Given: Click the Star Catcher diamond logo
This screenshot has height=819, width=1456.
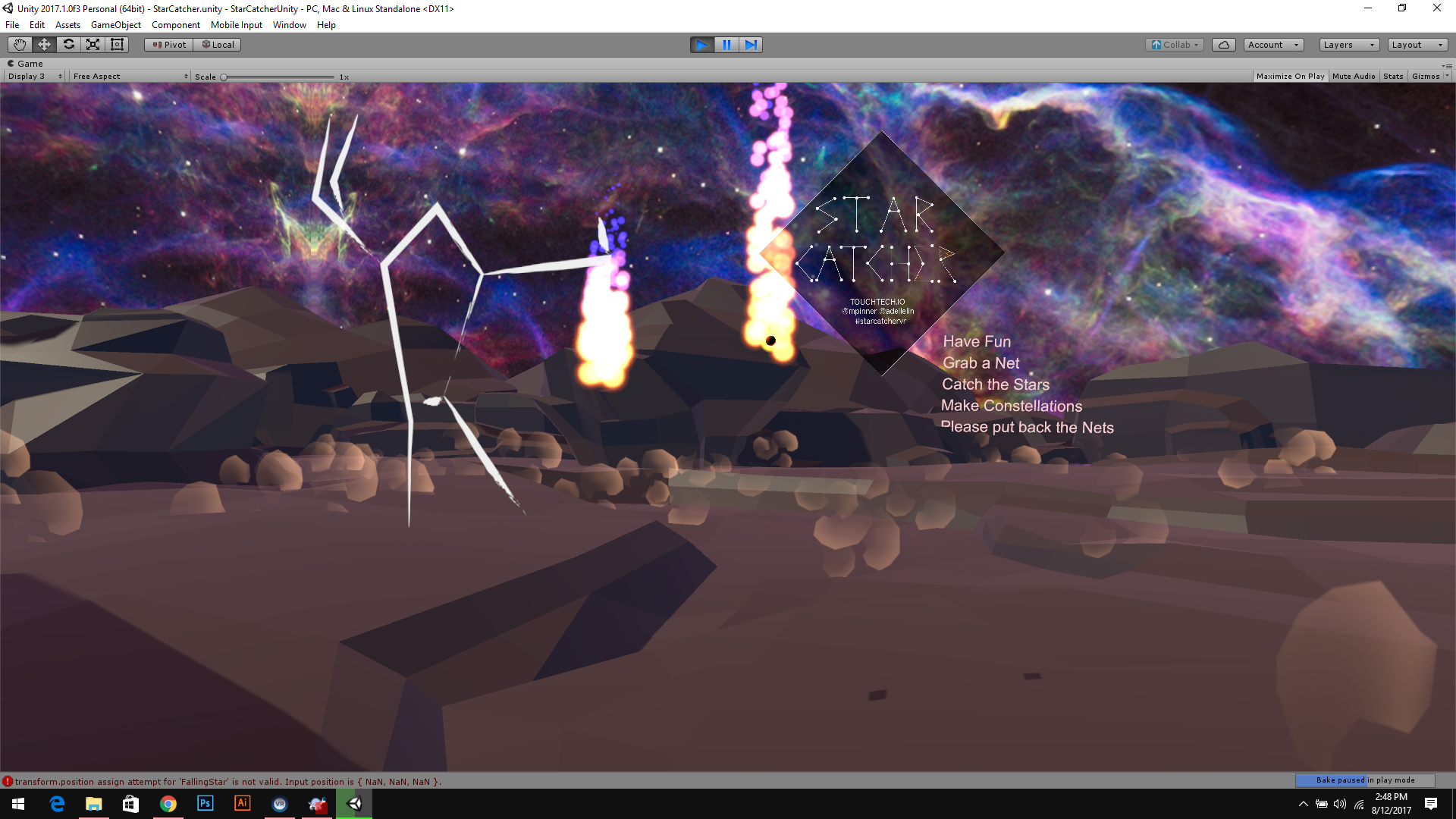Looking at the screenshot, I should 882,253.
